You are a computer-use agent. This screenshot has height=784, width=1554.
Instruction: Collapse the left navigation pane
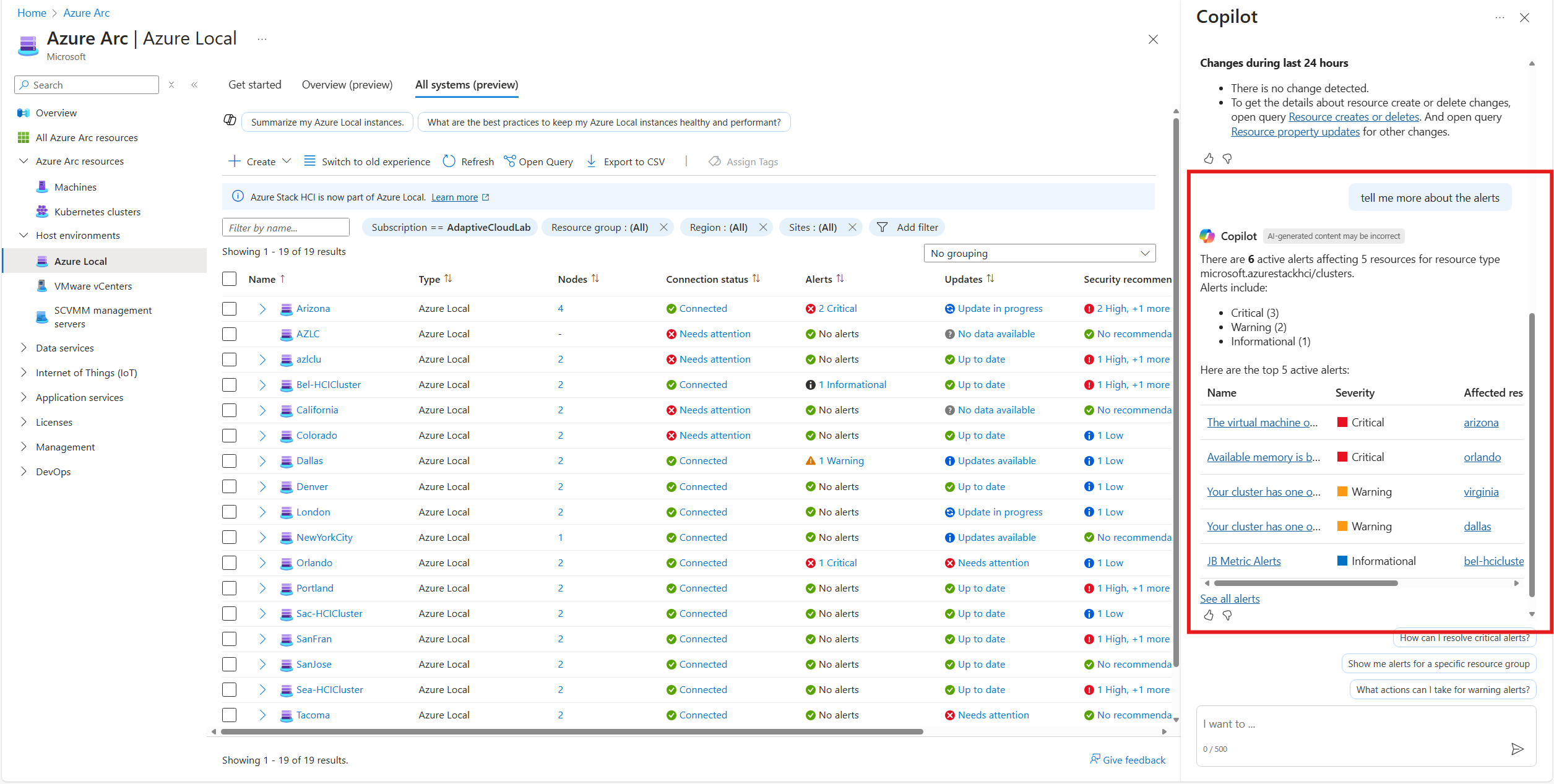[x=194, y=85]
